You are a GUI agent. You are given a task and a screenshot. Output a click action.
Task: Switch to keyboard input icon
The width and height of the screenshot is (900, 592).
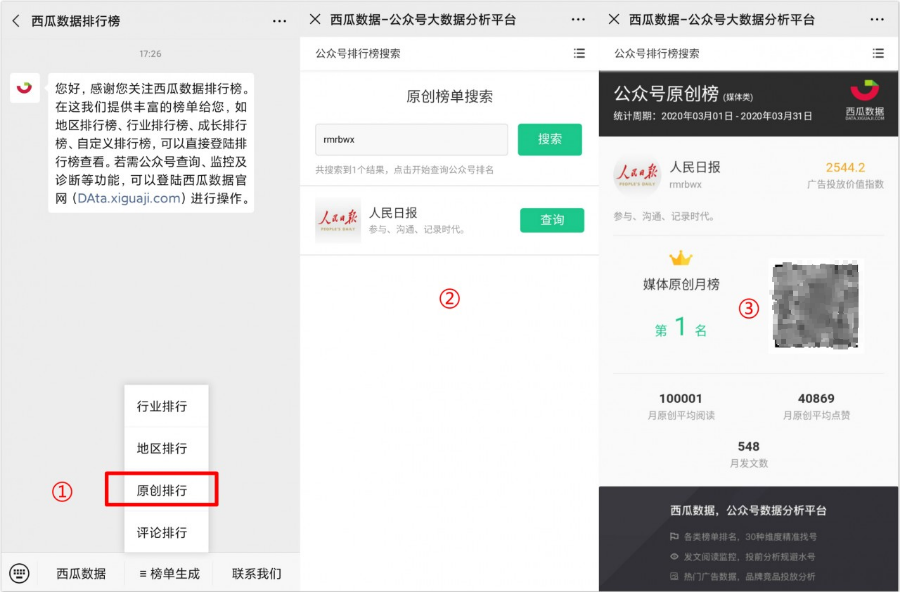point(20,573)
